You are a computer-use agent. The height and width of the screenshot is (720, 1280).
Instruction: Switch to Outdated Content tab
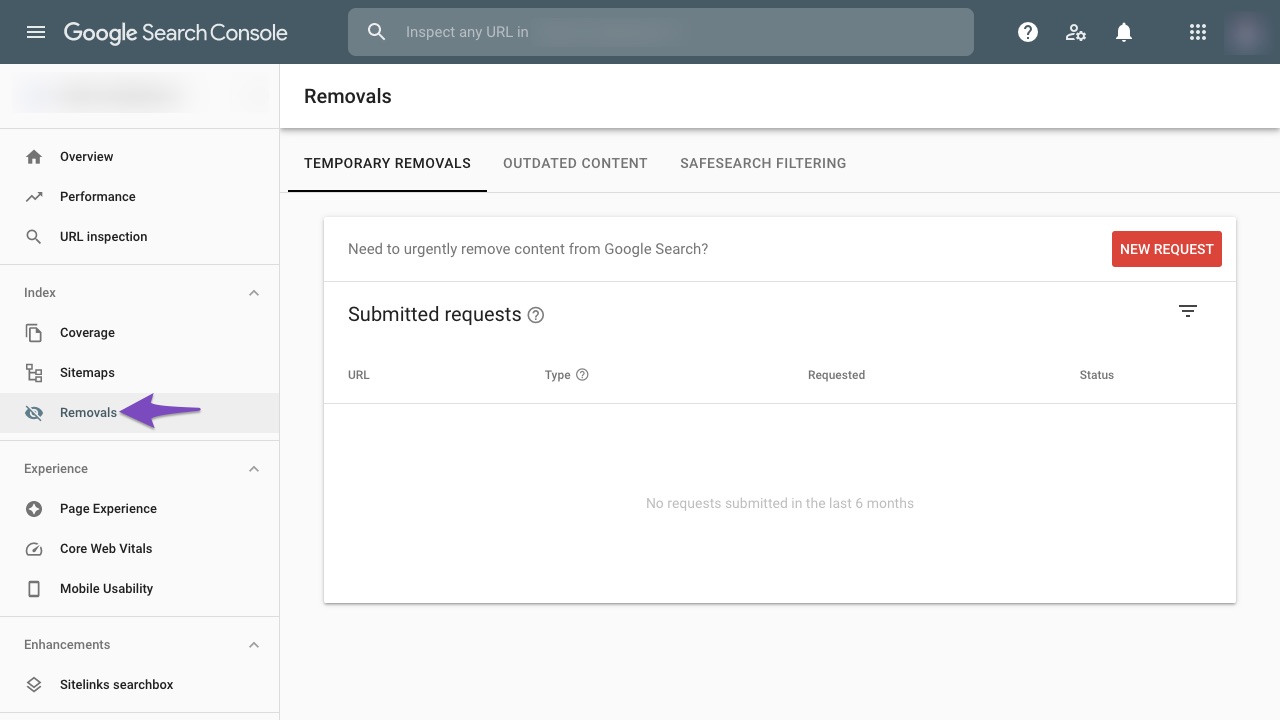tap(575, 163)
